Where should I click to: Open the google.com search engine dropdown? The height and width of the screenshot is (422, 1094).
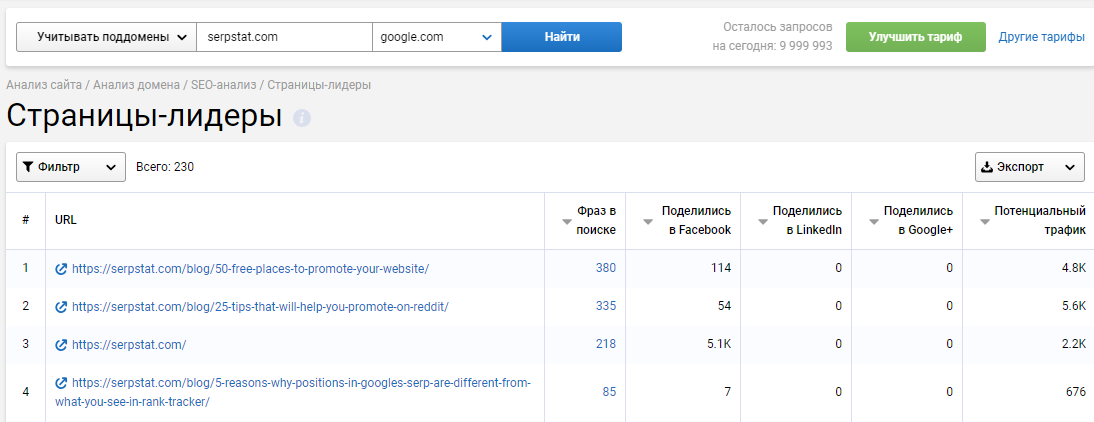[437, 37]
